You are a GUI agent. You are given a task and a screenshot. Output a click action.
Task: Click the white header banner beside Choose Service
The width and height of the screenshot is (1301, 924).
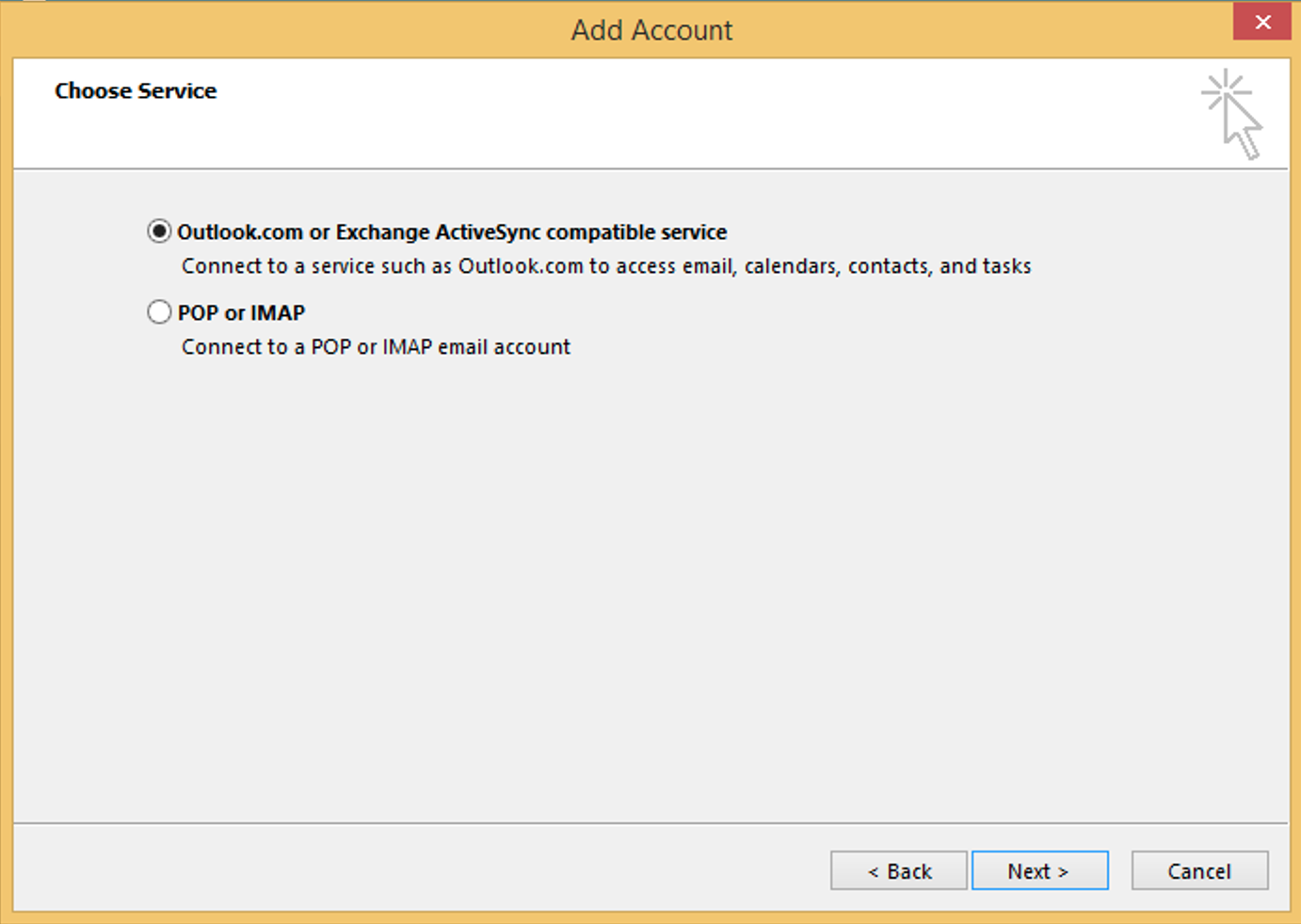click(x=659, y=113)
